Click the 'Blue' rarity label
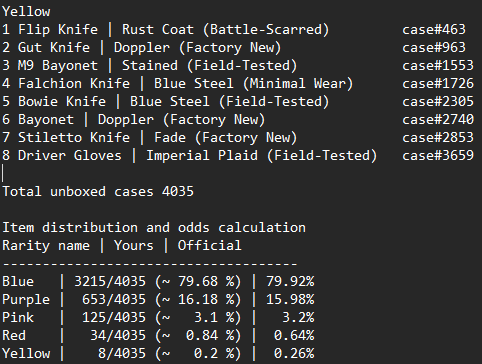This screenshot has height=364, width=482. [18, 282]
